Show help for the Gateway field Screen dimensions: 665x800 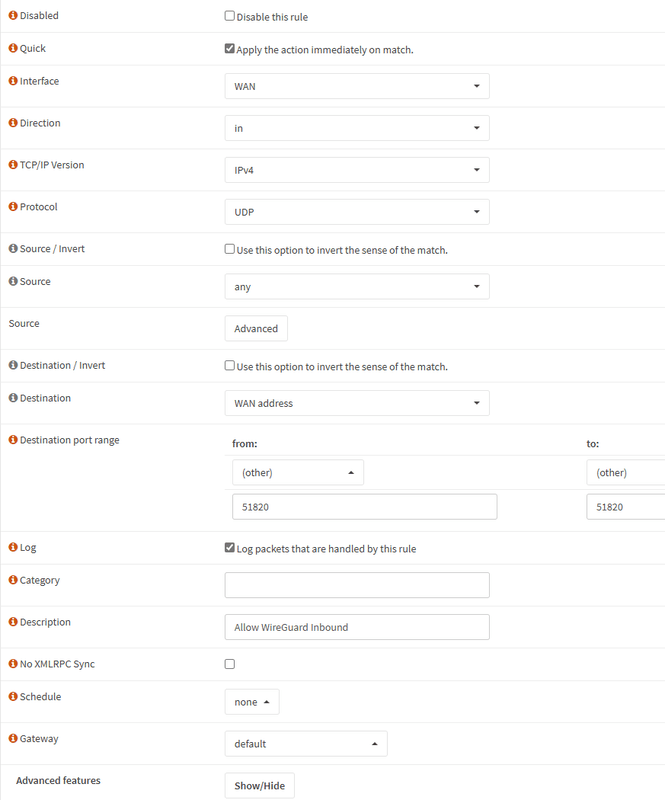[x=13, y=739]
